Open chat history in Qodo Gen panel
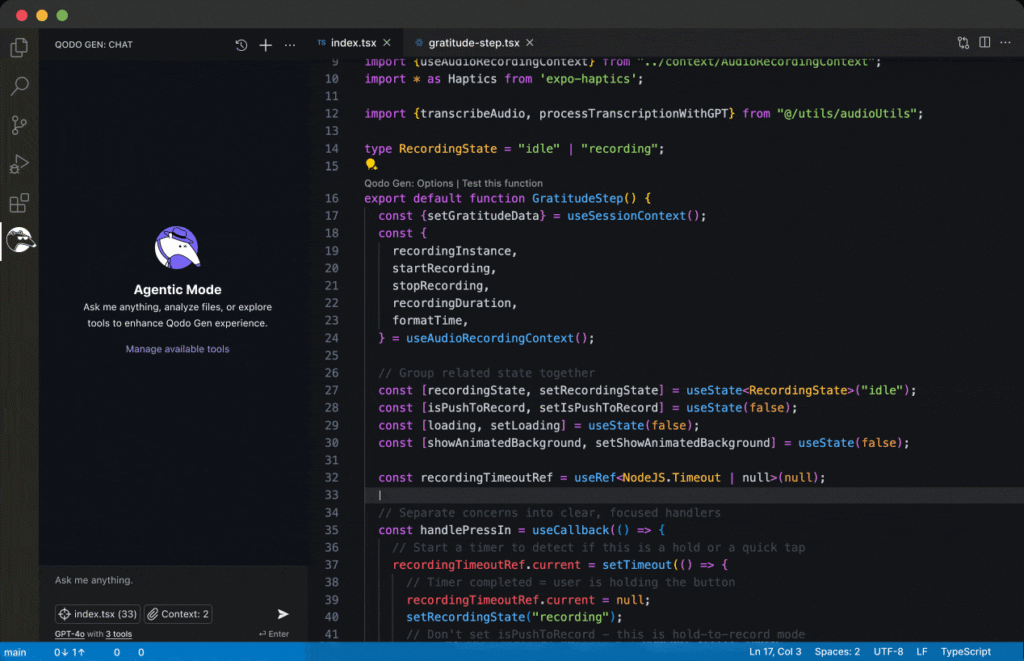The height and width of the screenshot is (661, 1024). click(241, 45)
